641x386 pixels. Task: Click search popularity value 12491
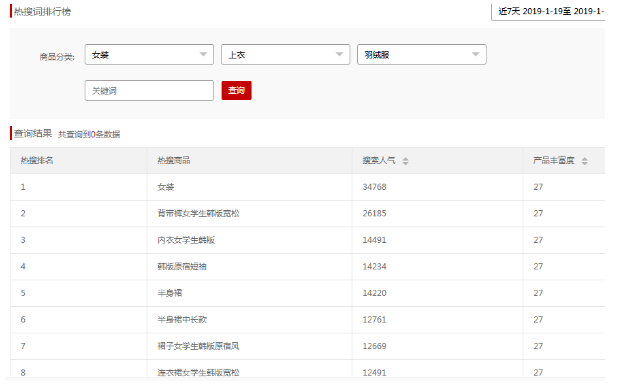[374, 373]
